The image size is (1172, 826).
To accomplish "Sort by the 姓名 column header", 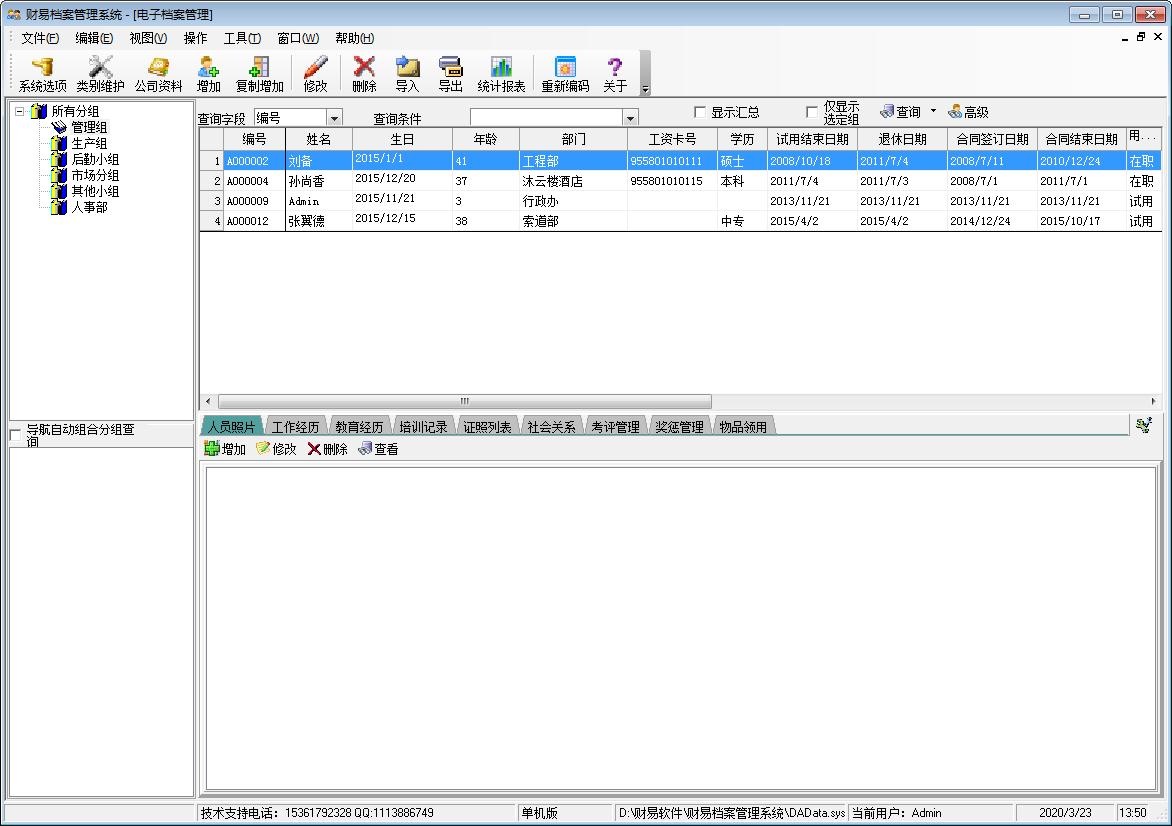I will [x=318, y=139].
